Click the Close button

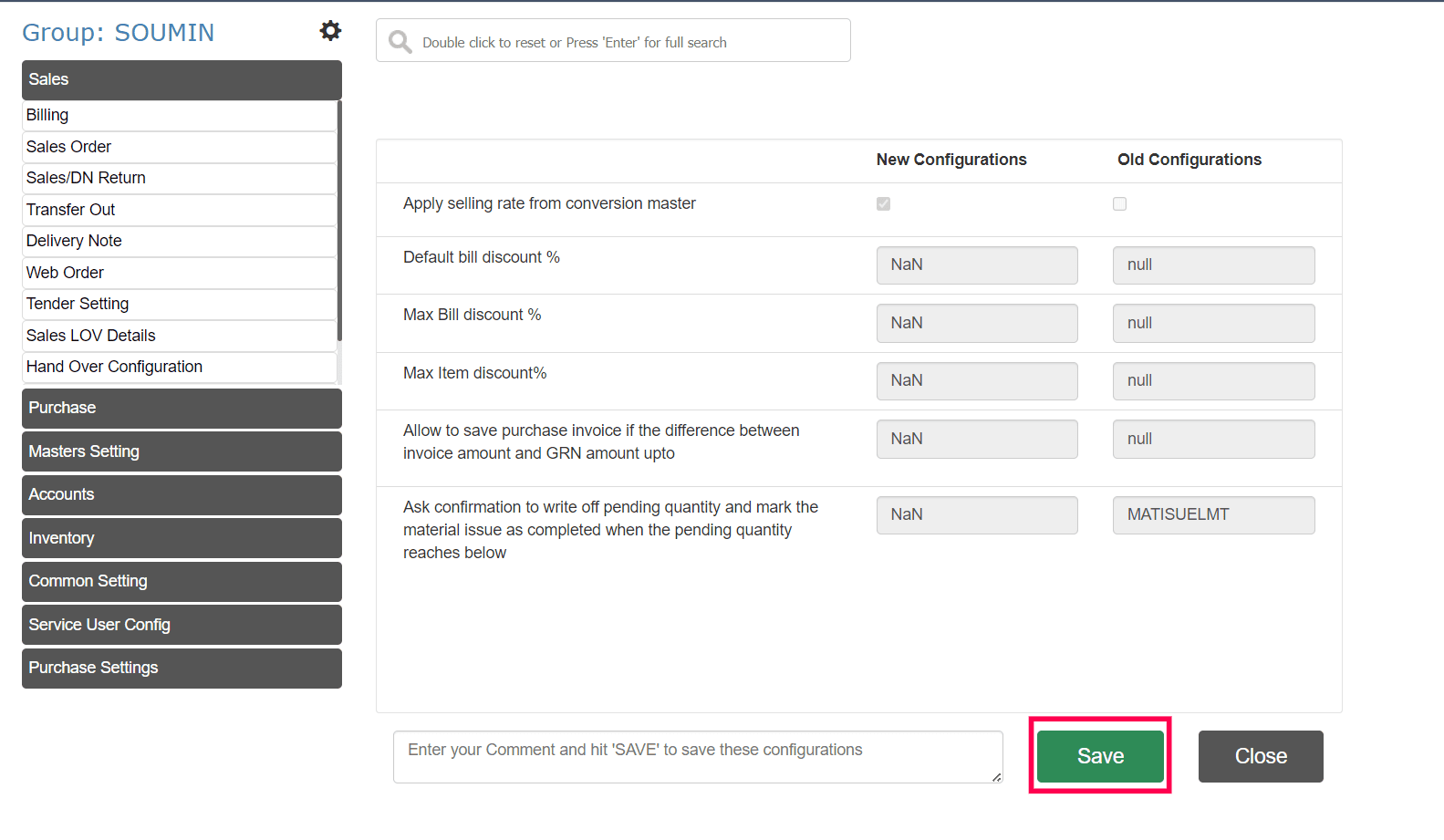(1260, 756)
